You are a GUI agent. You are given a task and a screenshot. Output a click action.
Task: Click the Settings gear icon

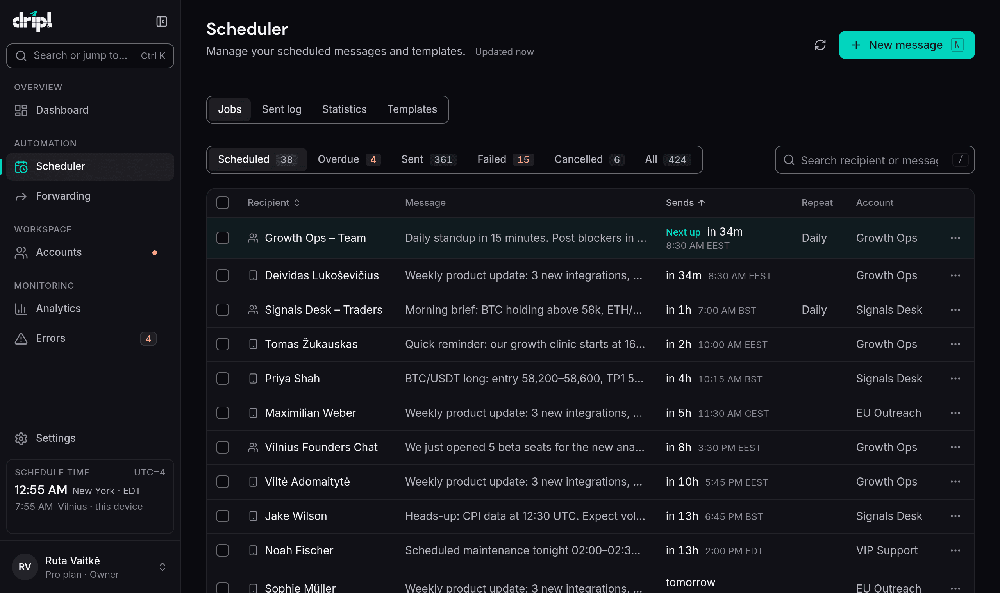pyautogui.click(x=21, y=439)
